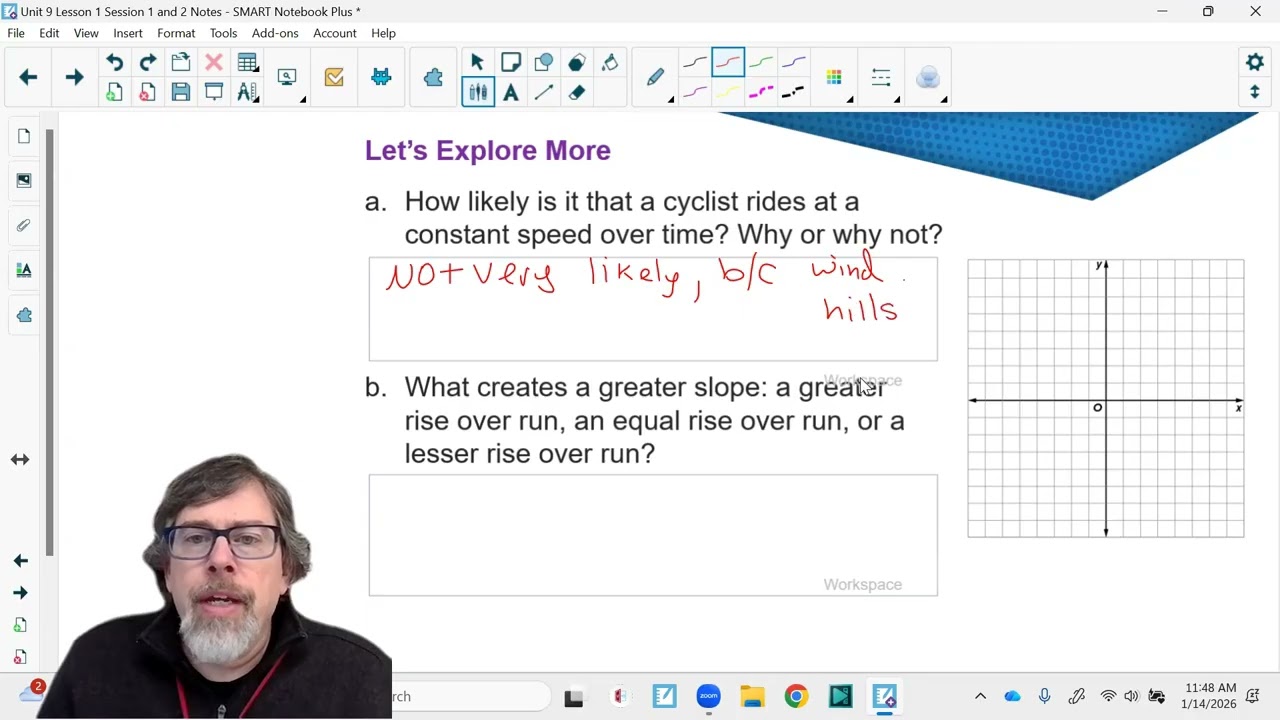This screenshot has height=720, width=1280.
Task: Redo the last action
Action: (x=147, y=63)
